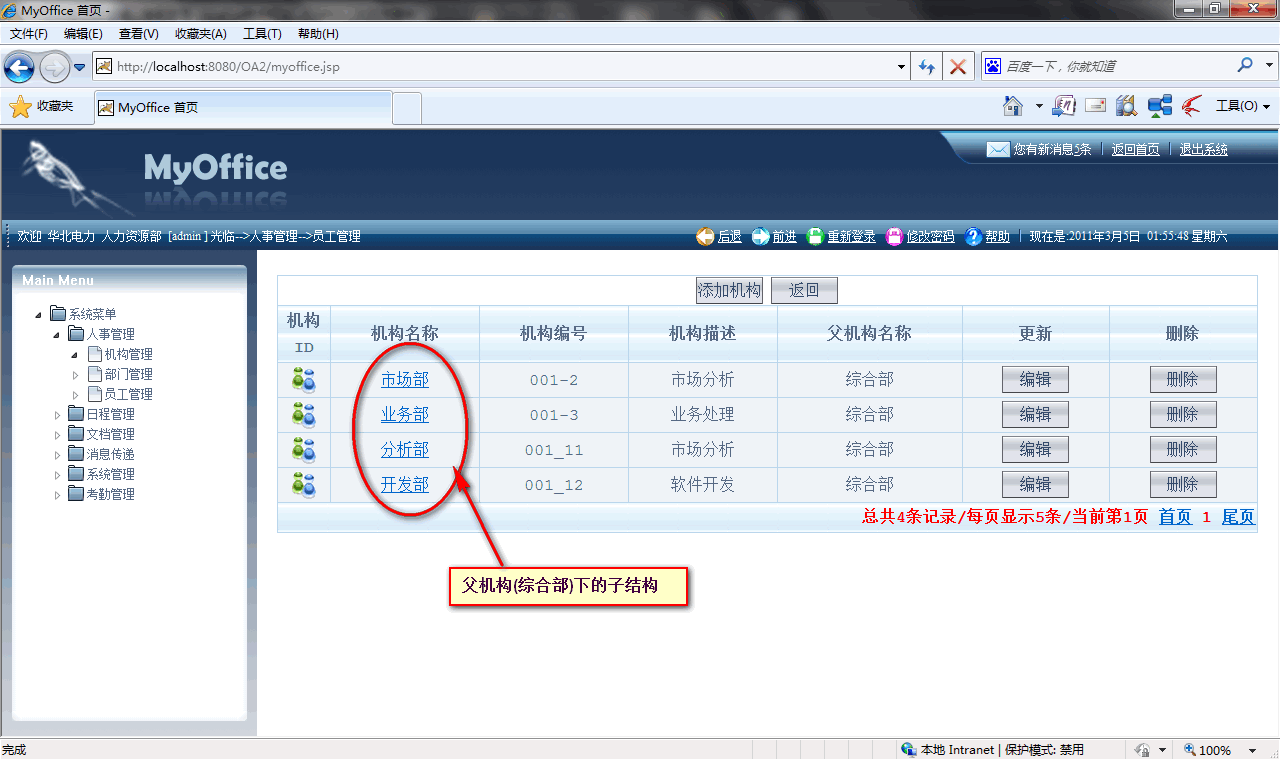This screenshot has height=760, width=1280.
Task: Open the 分析部 organization link
Action: point(405,450)
